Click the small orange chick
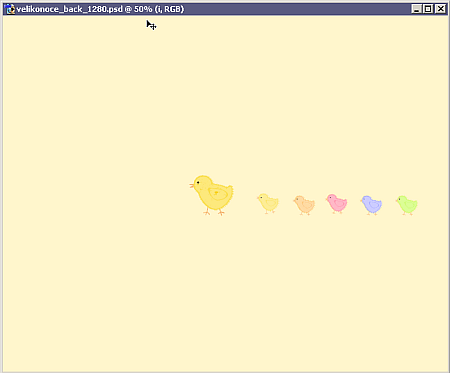Viewport: 450px width, 373px height. [x=304, y=205]
